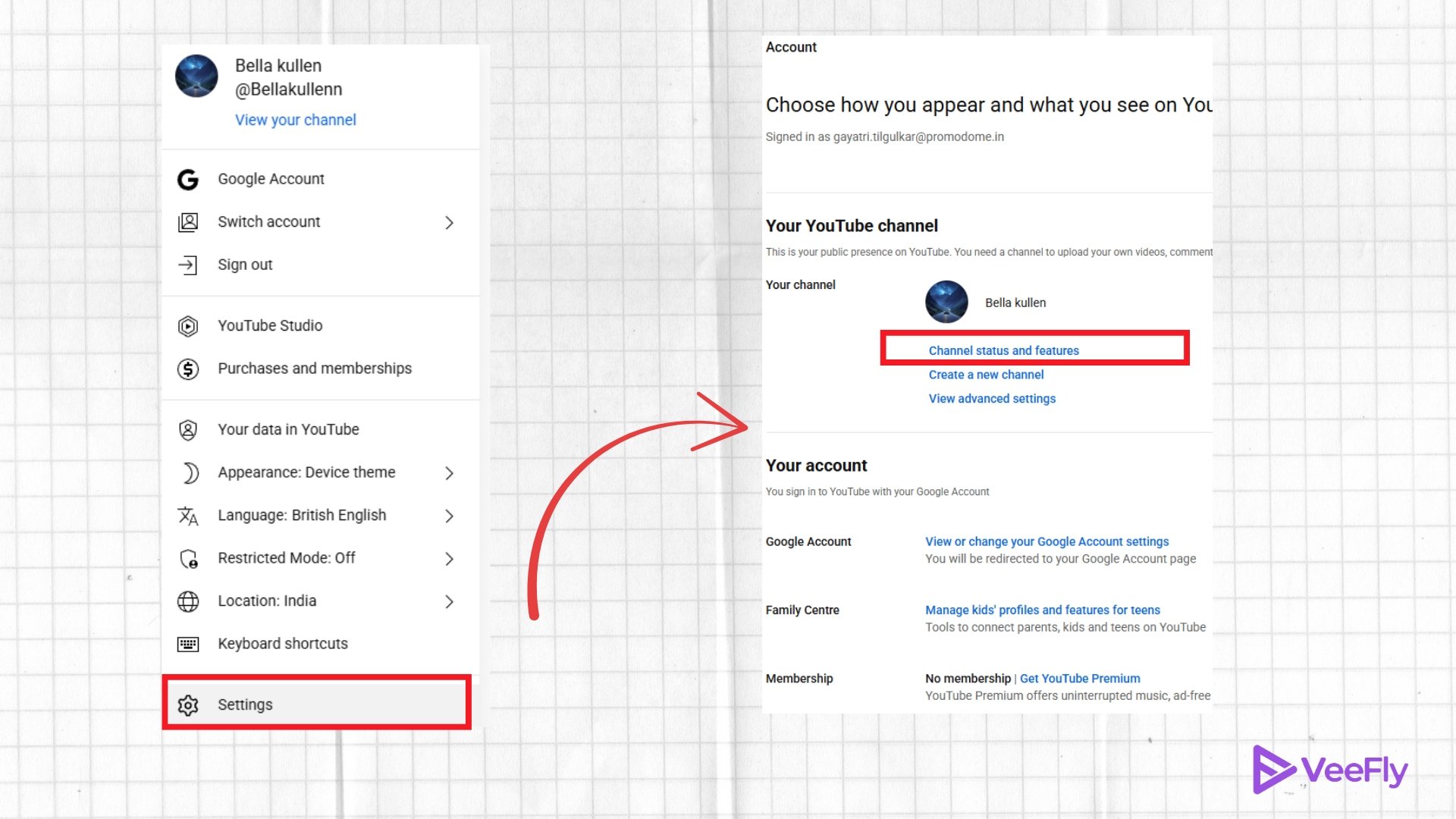Expand the Switch account chevron
Viewport: 1456px width, 819px height.
pos(449,223)
